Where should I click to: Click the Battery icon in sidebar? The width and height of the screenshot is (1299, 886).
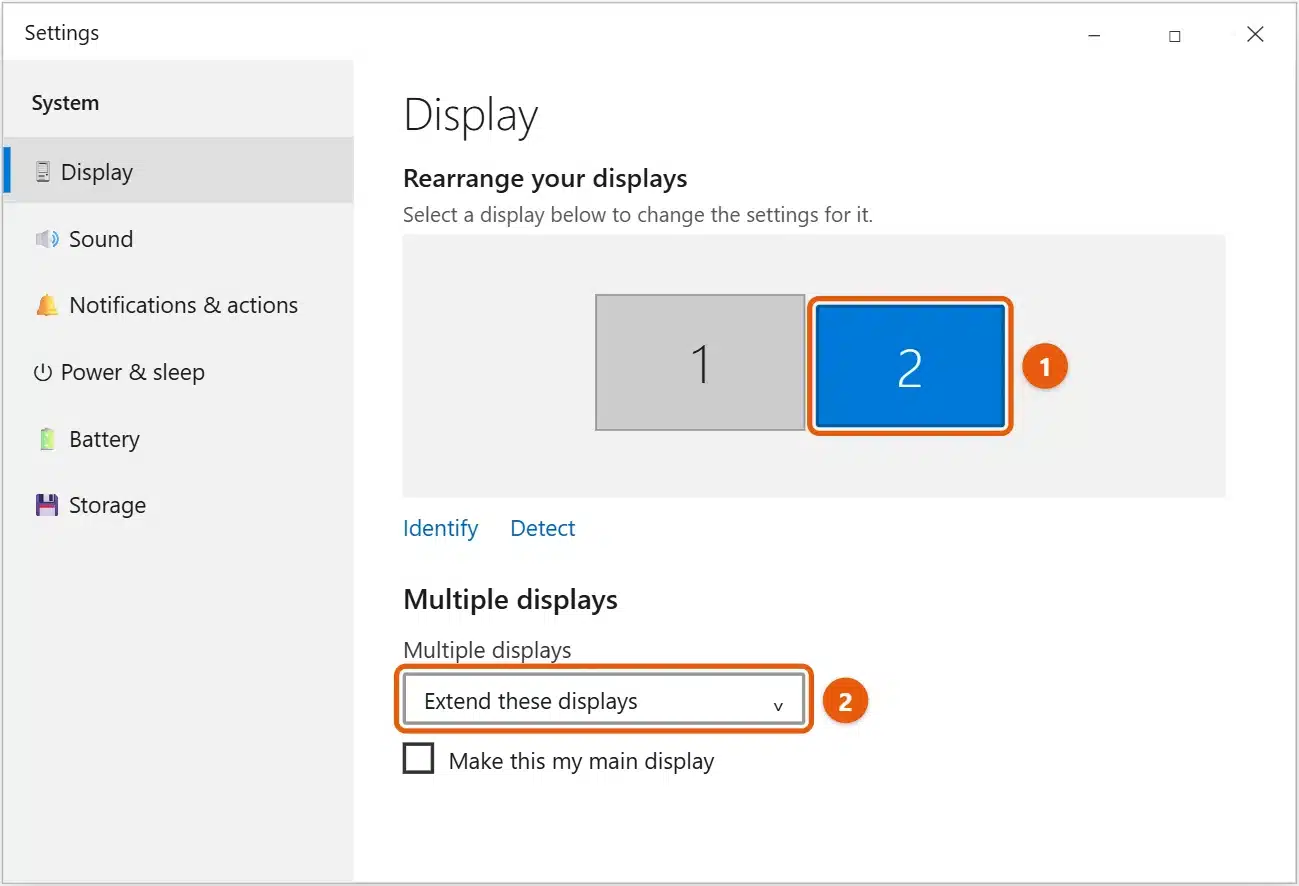click(x=47, y=439)
